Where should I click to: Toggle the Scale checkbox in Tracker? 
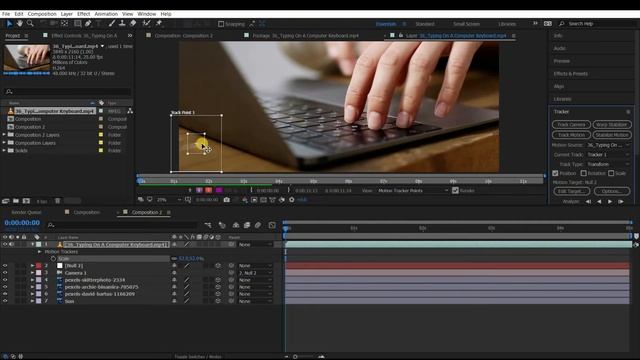point(611,173)
